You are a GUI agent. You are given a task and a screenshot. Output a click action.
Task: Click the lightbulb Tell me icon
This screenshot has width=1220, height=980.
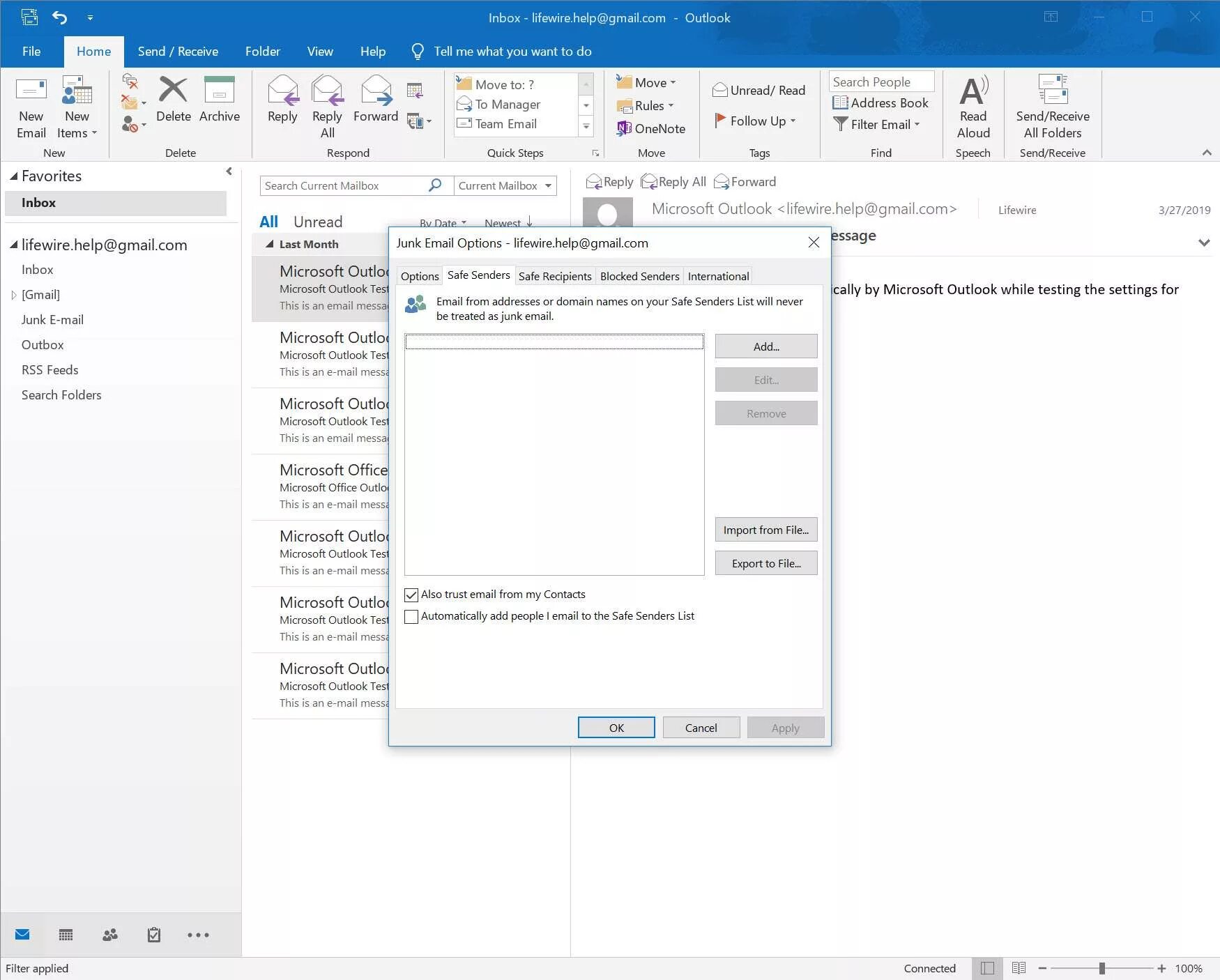(418, 52)
